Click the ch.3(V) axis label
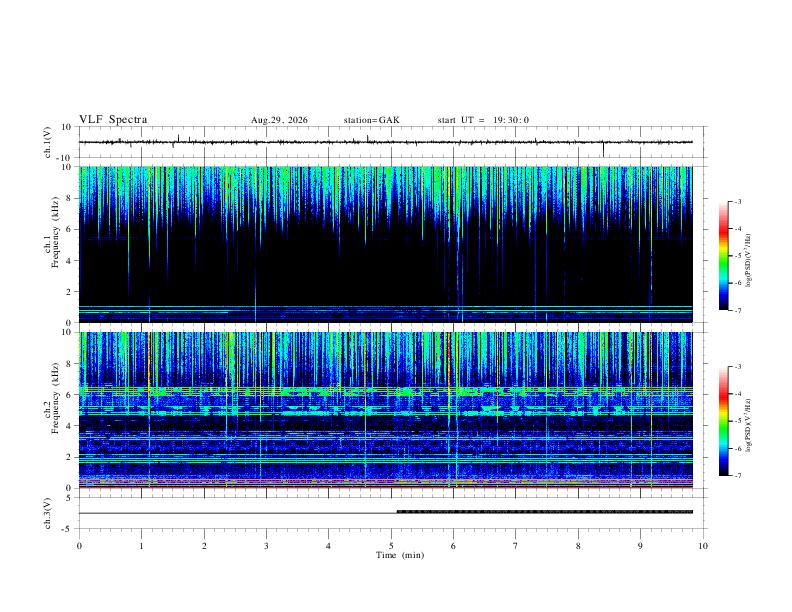This screenshot has width=792, height=612. click(48, 514)
